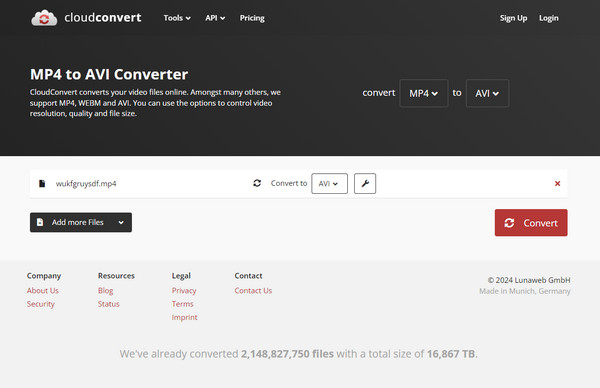
Task: Open Status link in Resources
Action: tap(109, 304)
